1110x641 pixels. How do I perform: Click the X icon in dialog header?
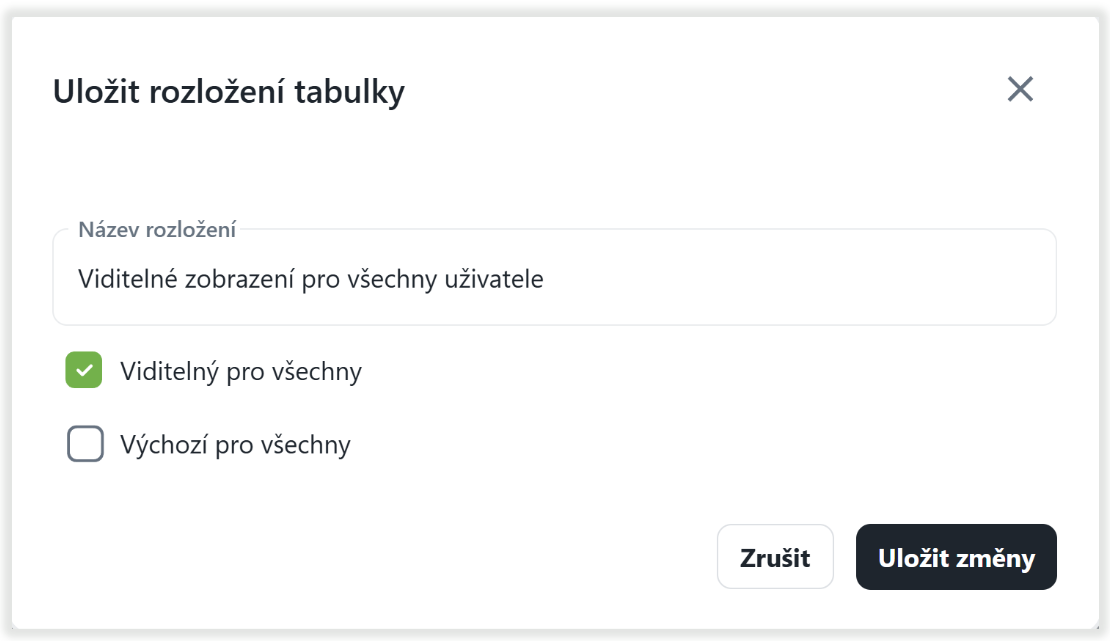click(x=1020, y=89)
